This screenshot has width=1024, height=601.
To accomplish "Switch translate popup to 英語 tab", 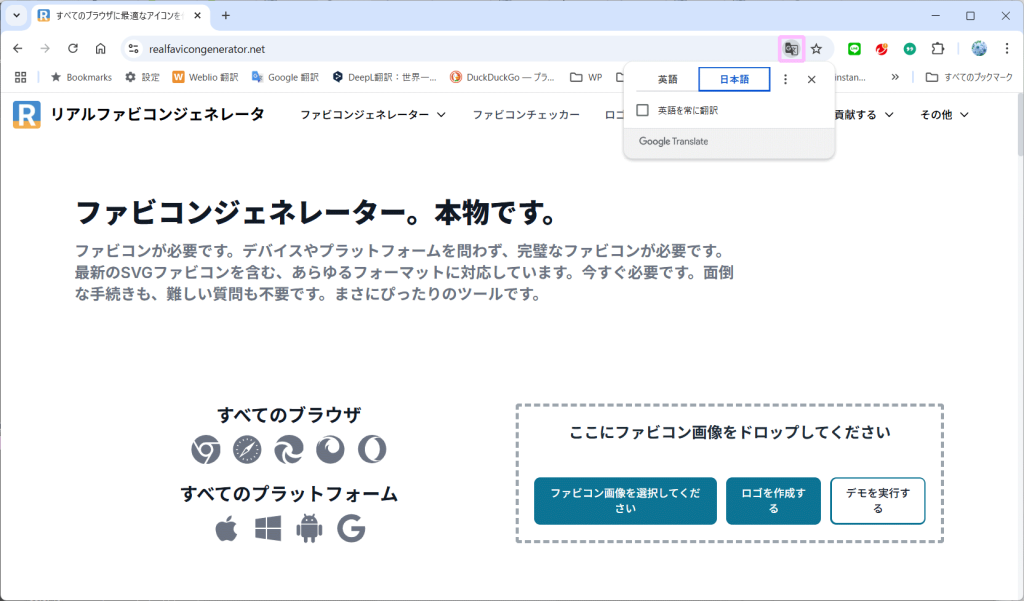I will click(x=667, y=79).
